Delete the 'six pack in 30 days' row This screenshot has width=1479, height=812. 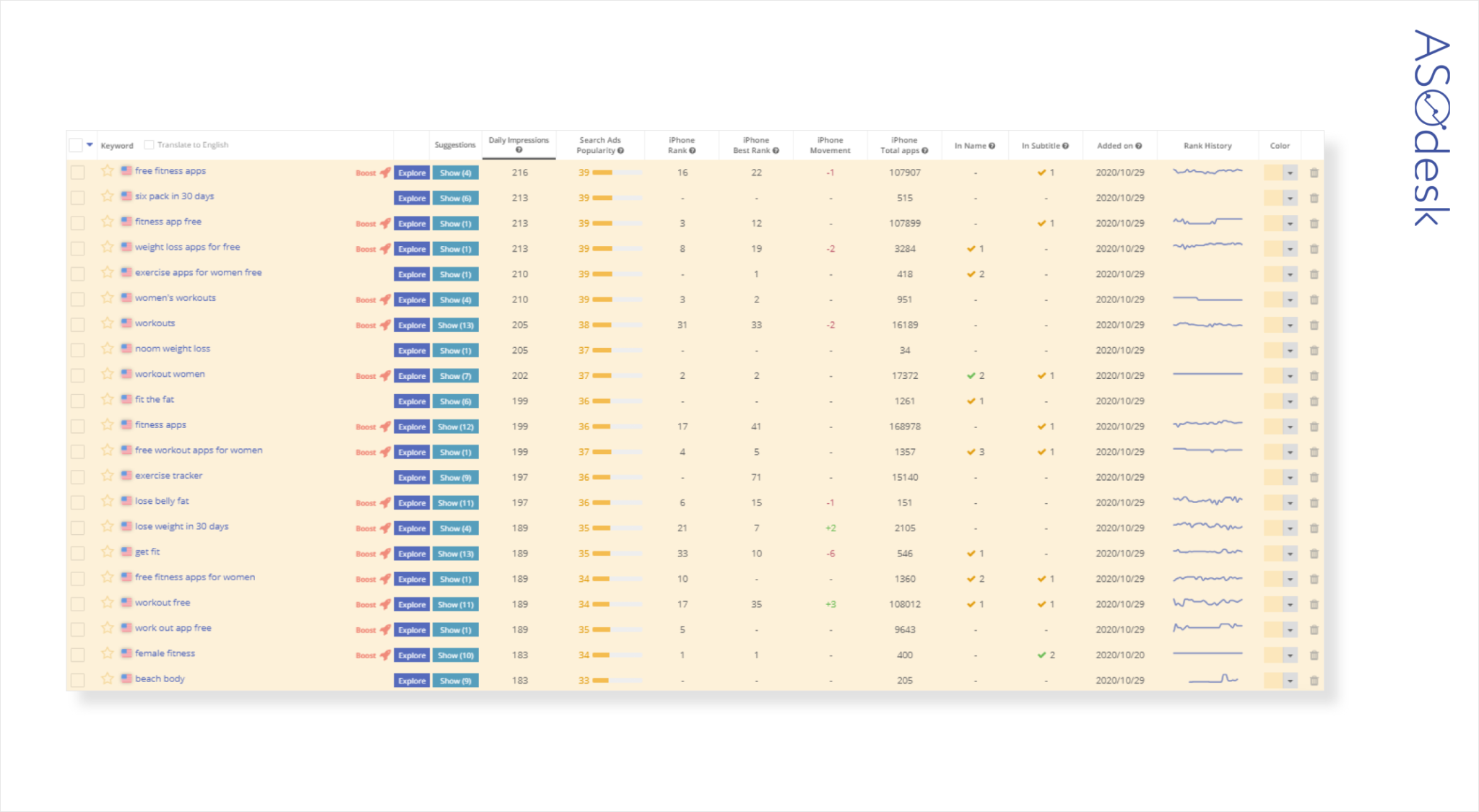pos(1314,198)
